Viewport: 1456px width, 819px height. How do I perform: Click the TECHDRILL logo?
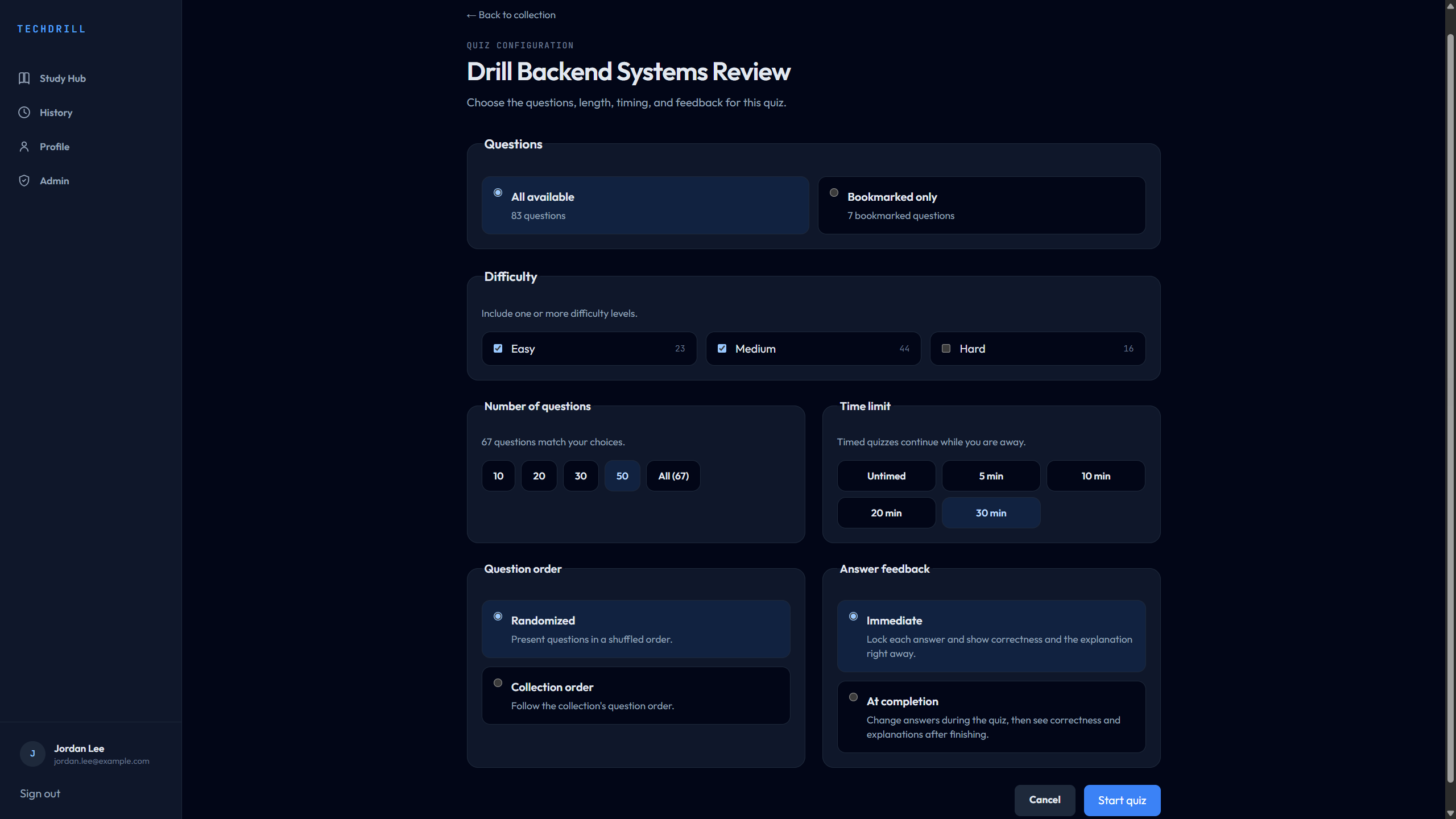click(51, 29)
